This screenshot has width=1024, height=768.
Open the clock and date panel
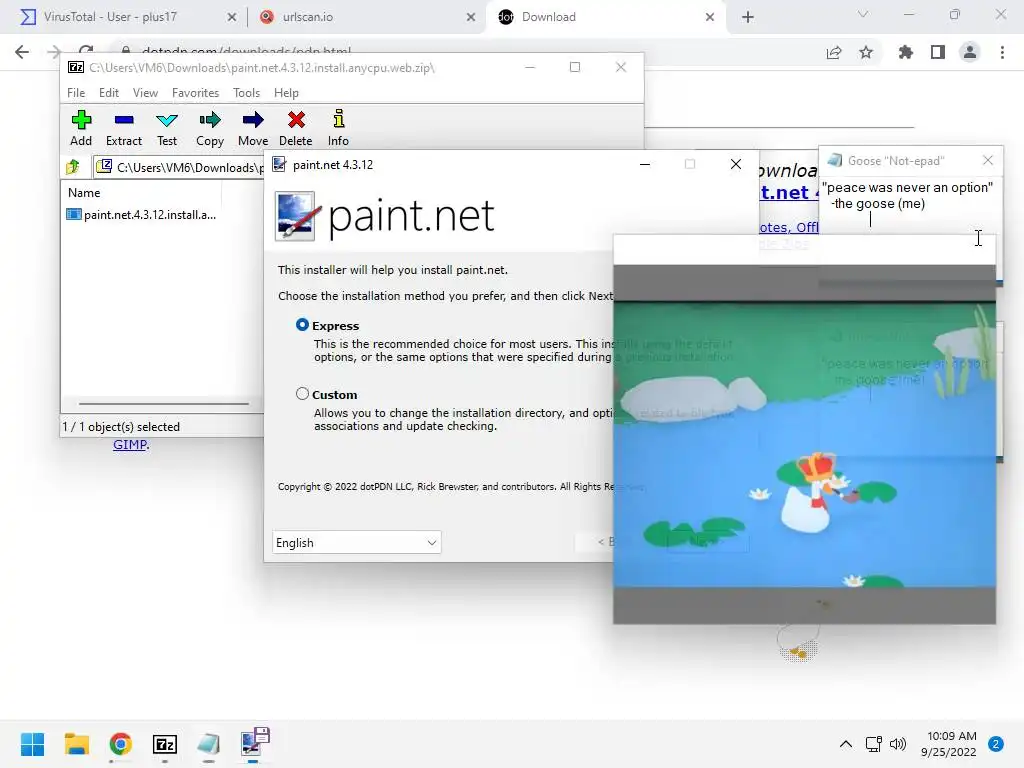pyautogui.click(x=948, y=744)
